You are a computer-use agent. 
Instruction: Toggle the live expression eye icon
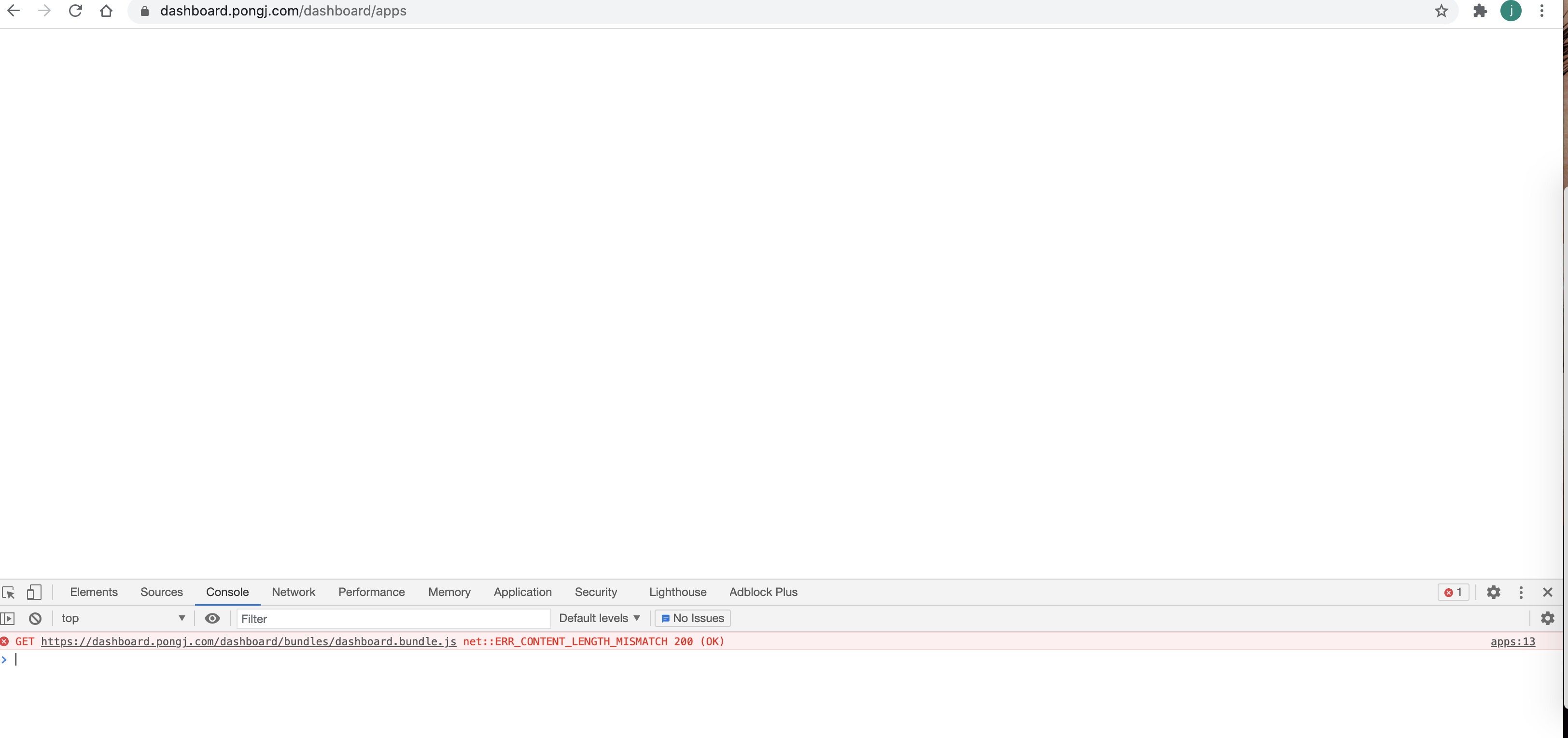212,618
